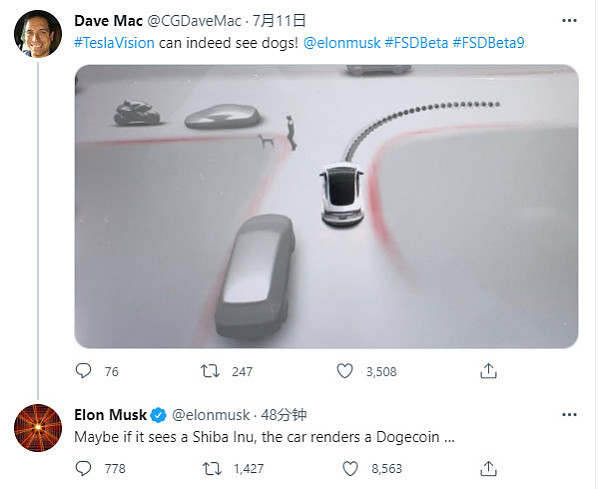Retweet Elon Musk's Dogecoin reply
Viewport: 600px width, 489px height.
click(x=211, y=467)
